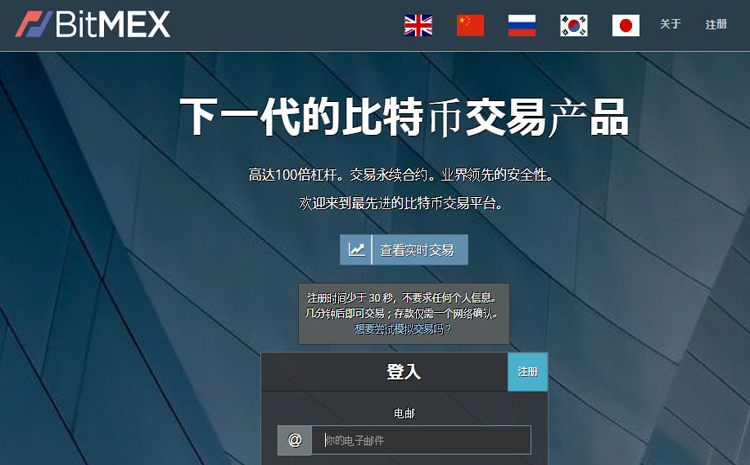The image size is (750, 465).
Task: Select the Chinese flag language icon
Action: pyautogui.click(x=470, y=25)
